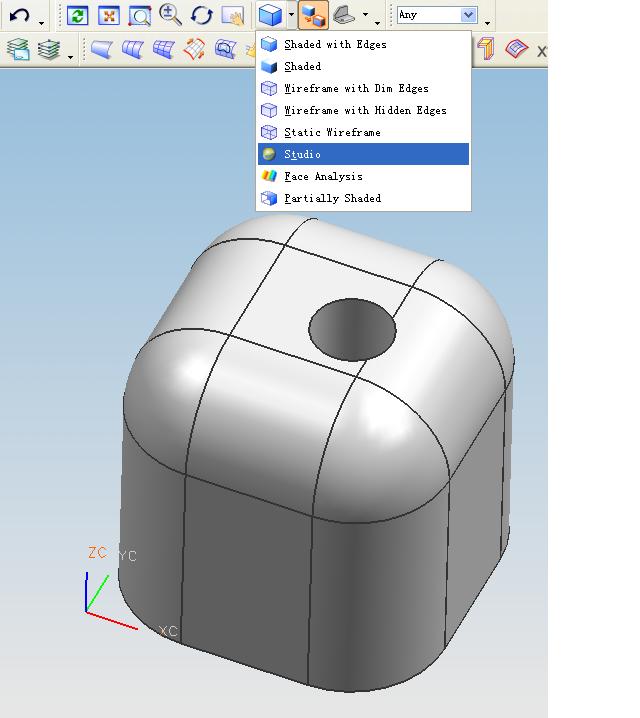Click the green Refresh view icon
Viewport: 640px width, 718px height.
point(78,16)
